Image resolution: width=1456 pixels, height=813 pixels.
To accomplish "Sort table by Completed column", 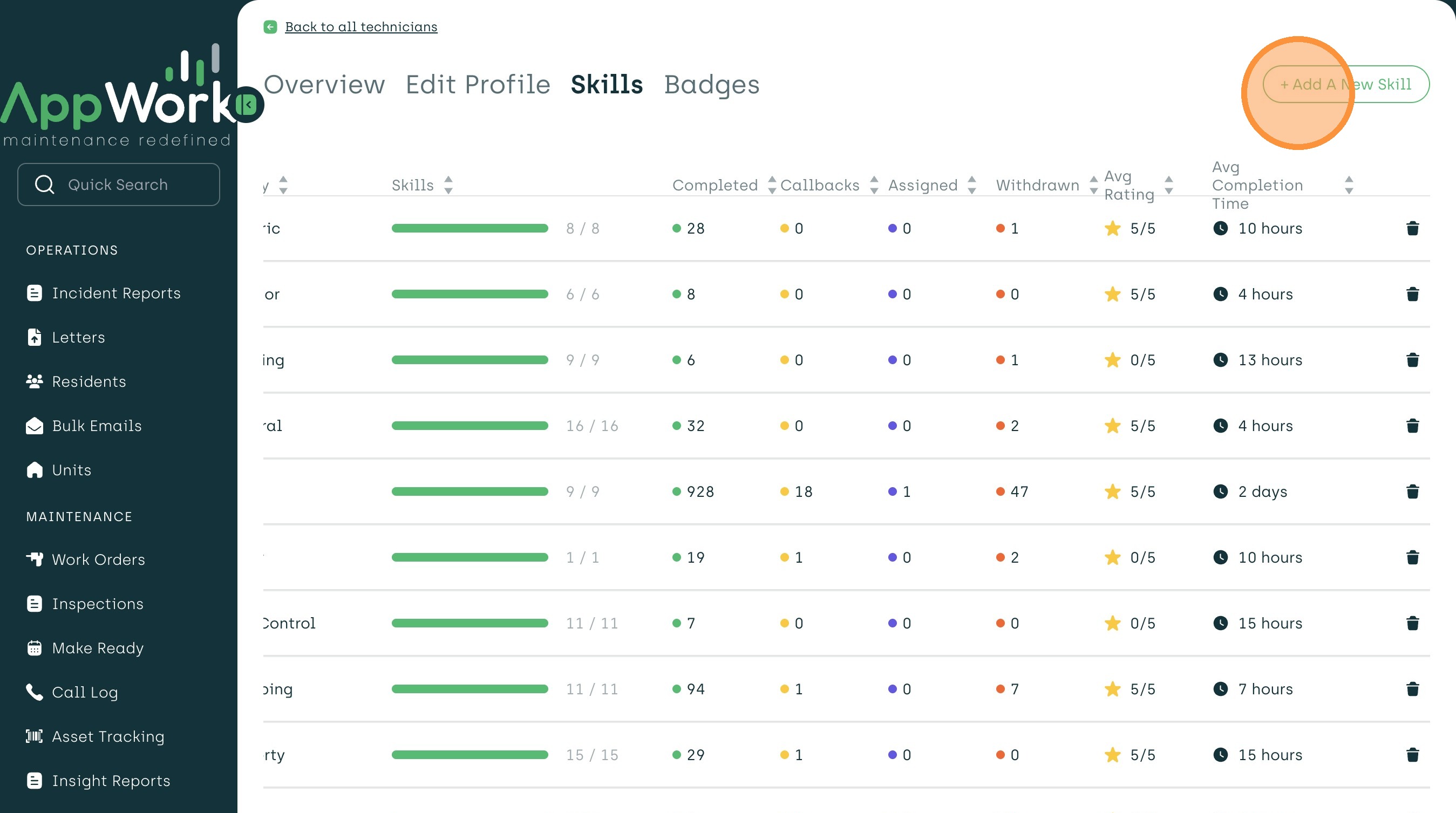I will pos(772,185).
